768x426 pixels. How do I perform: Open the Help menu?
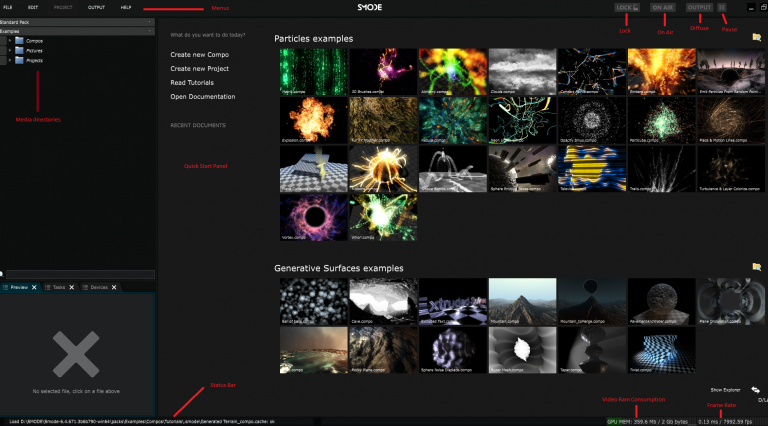tap(126, 7)
